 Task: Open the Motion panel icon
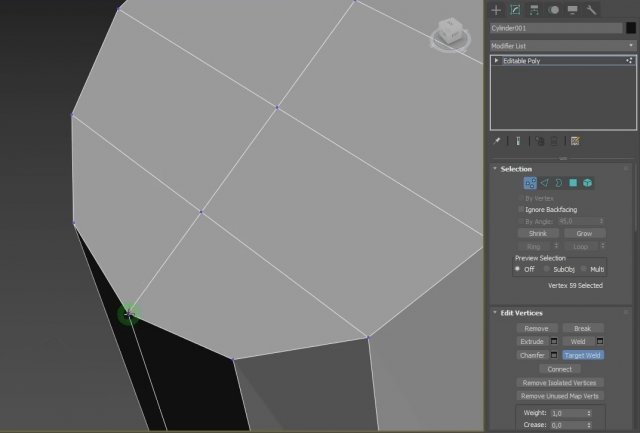[x=554, y=10]
